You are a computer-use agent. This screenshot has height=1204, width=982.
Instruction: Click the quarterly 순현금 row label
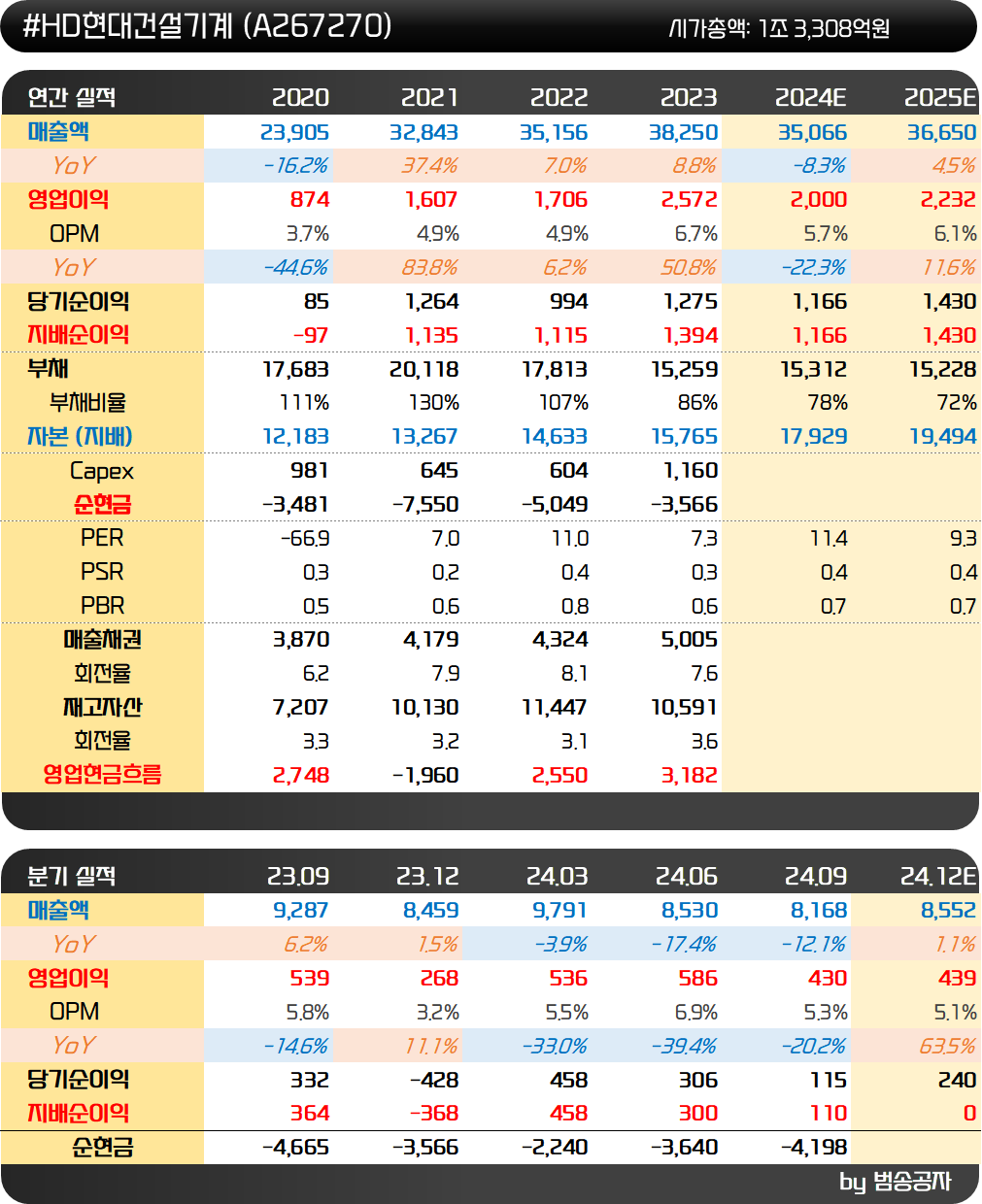[x=102, y=1147]
